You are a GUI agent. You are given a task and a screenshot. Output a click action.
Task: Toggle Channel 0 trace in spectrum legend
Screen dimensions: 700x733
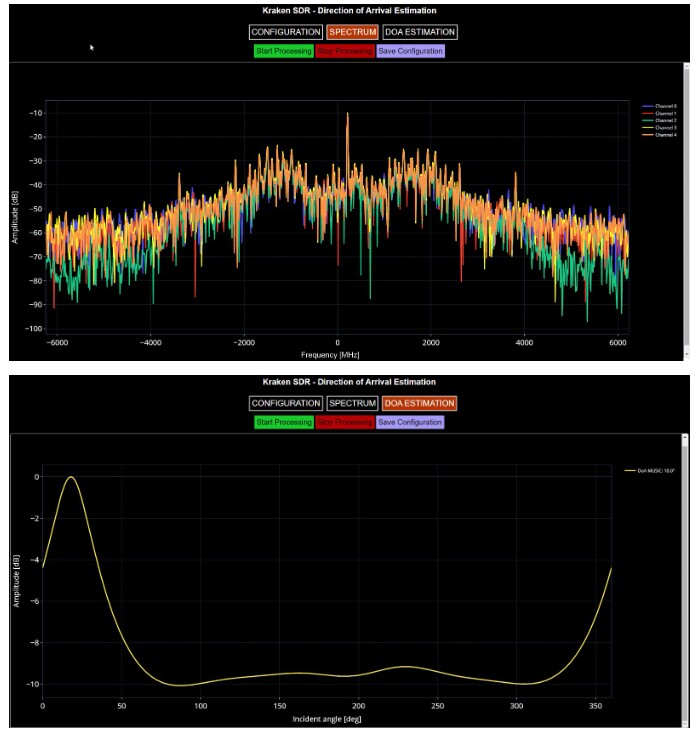(x=659, y=106)
